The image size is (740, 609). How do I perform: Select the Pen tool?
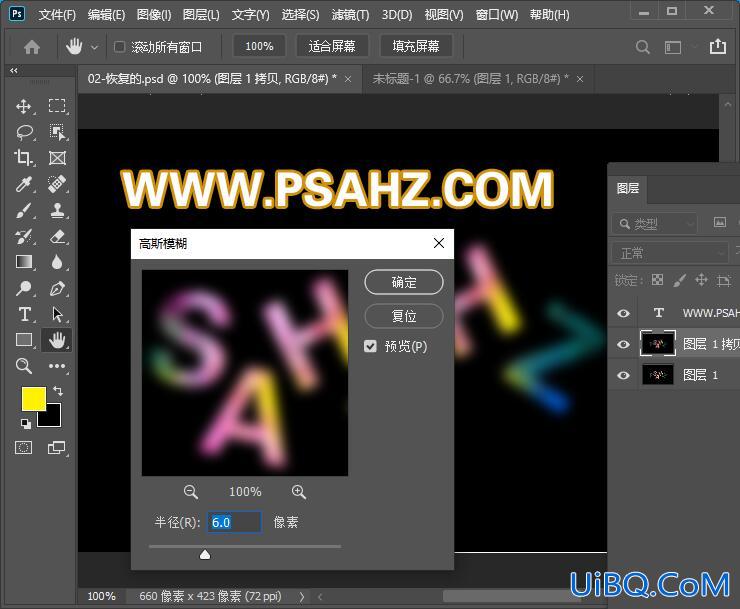coord(57,288)
